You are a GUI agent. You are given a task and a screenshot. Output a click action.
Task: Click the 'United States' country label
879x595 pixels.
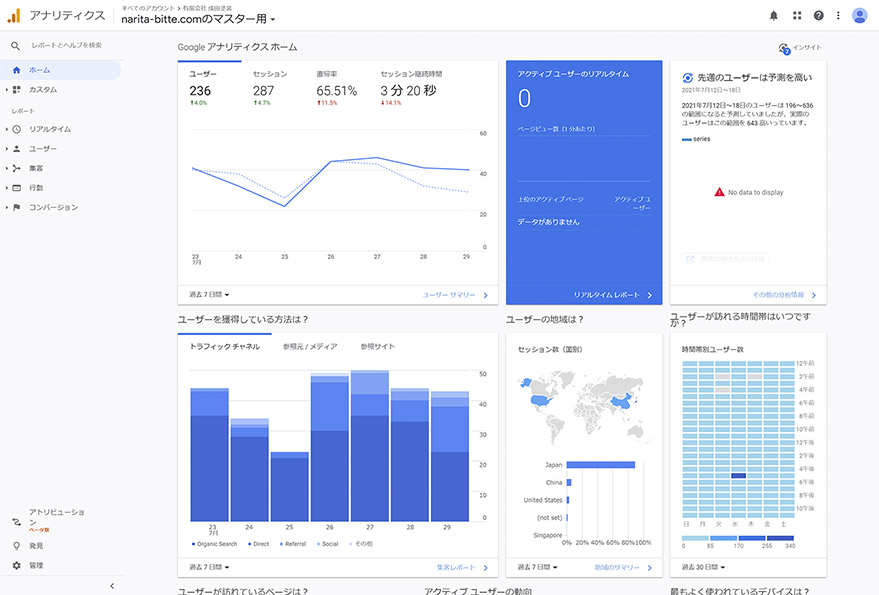point(543,500)
